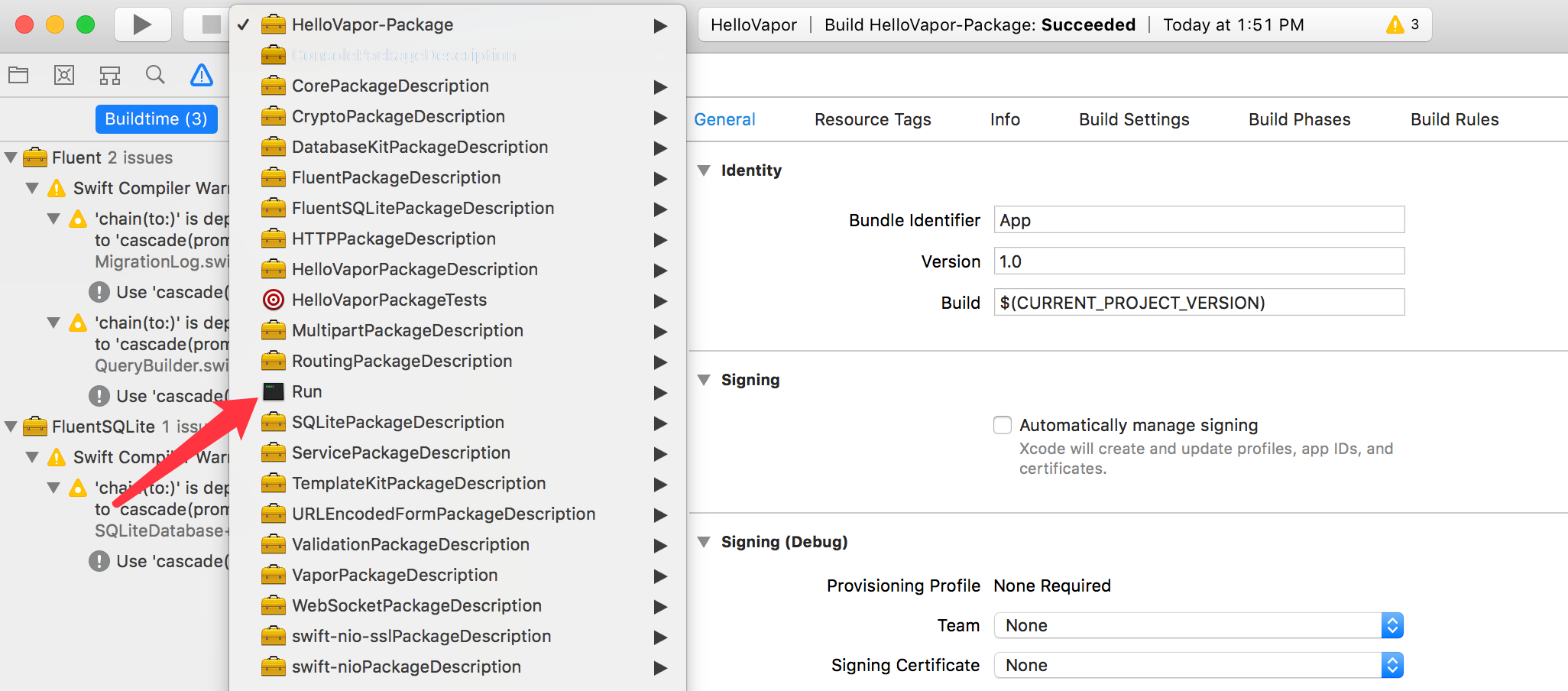
Task: Choose the CryptoPackageDescription scheme
Action: tap(457, 116)
